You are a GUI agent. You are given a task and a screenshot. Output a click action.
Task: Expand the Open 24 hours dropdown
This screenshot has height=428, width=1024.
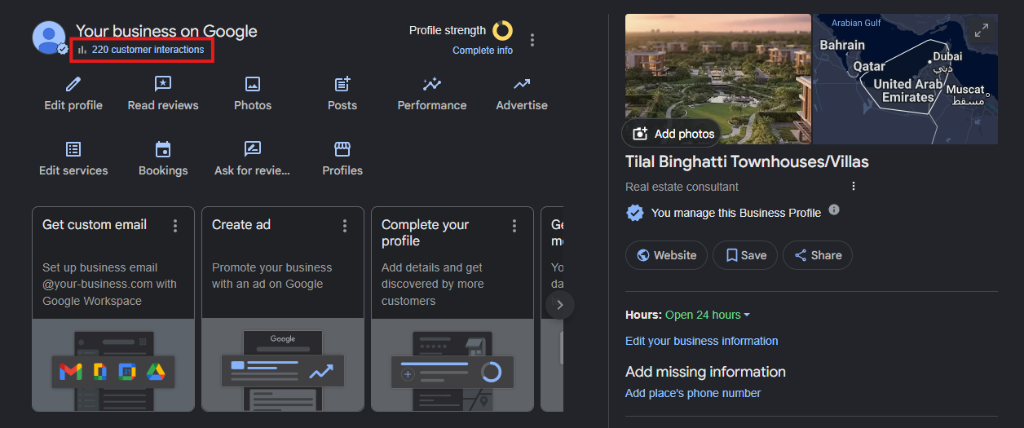[708, 315]
